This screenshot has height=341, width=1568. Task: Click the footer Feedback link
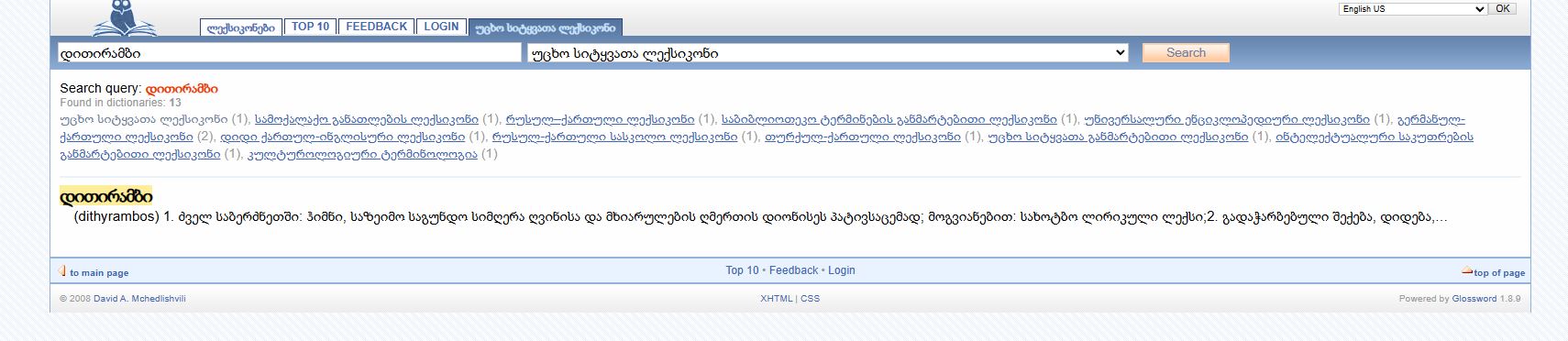click(794, 270)
